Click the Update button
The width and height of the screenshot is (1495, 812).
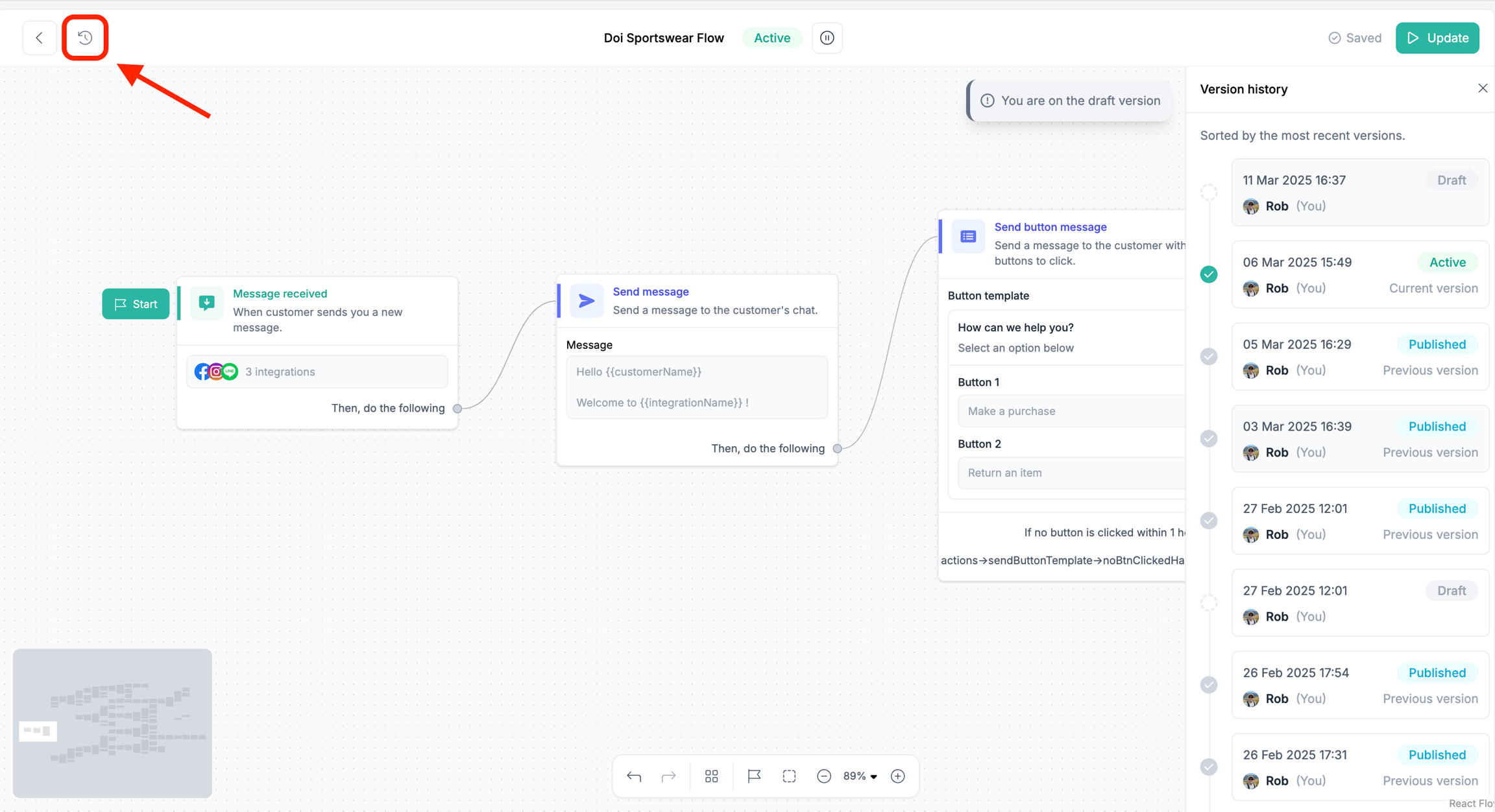1437,38
